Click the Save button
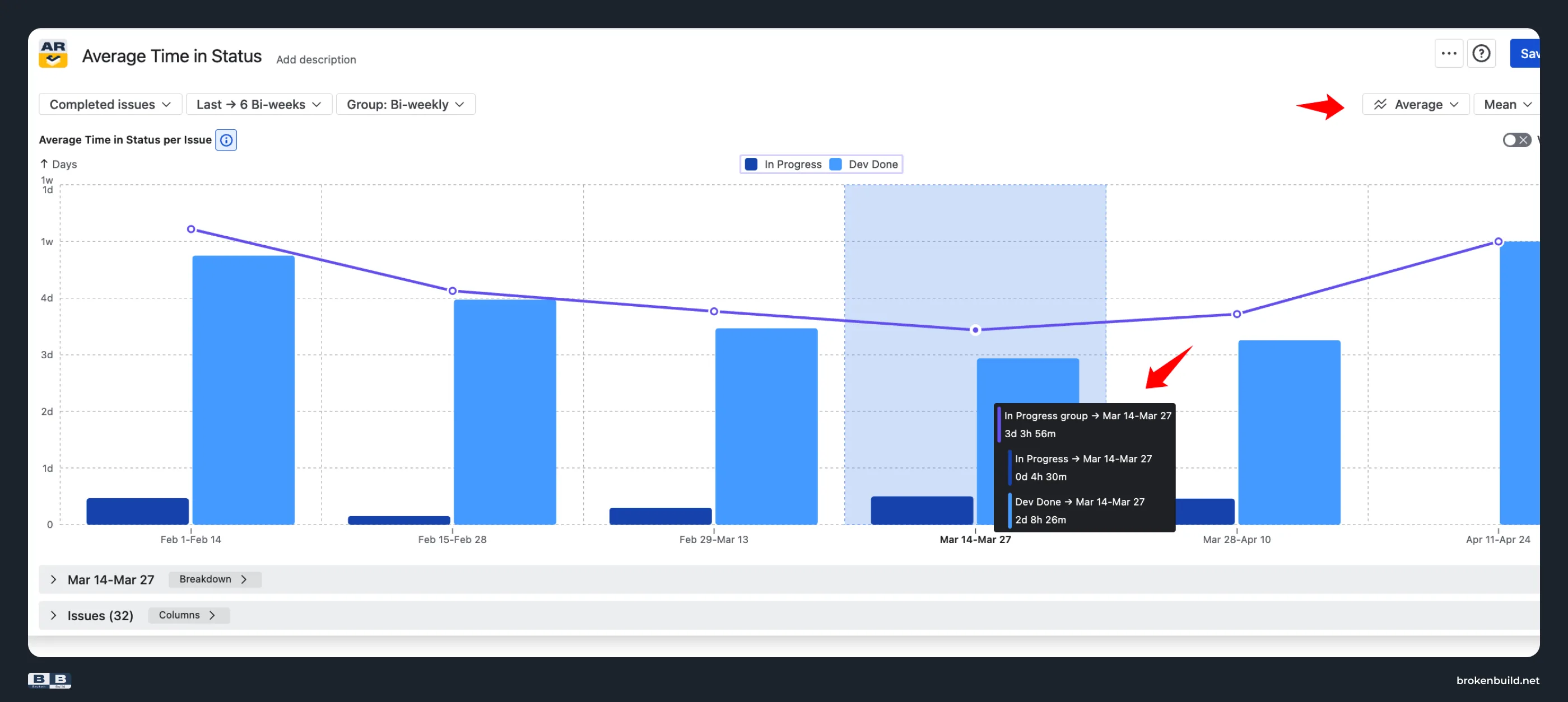The height and width of the screenshot is (702, 1568). pos(1525,54)
